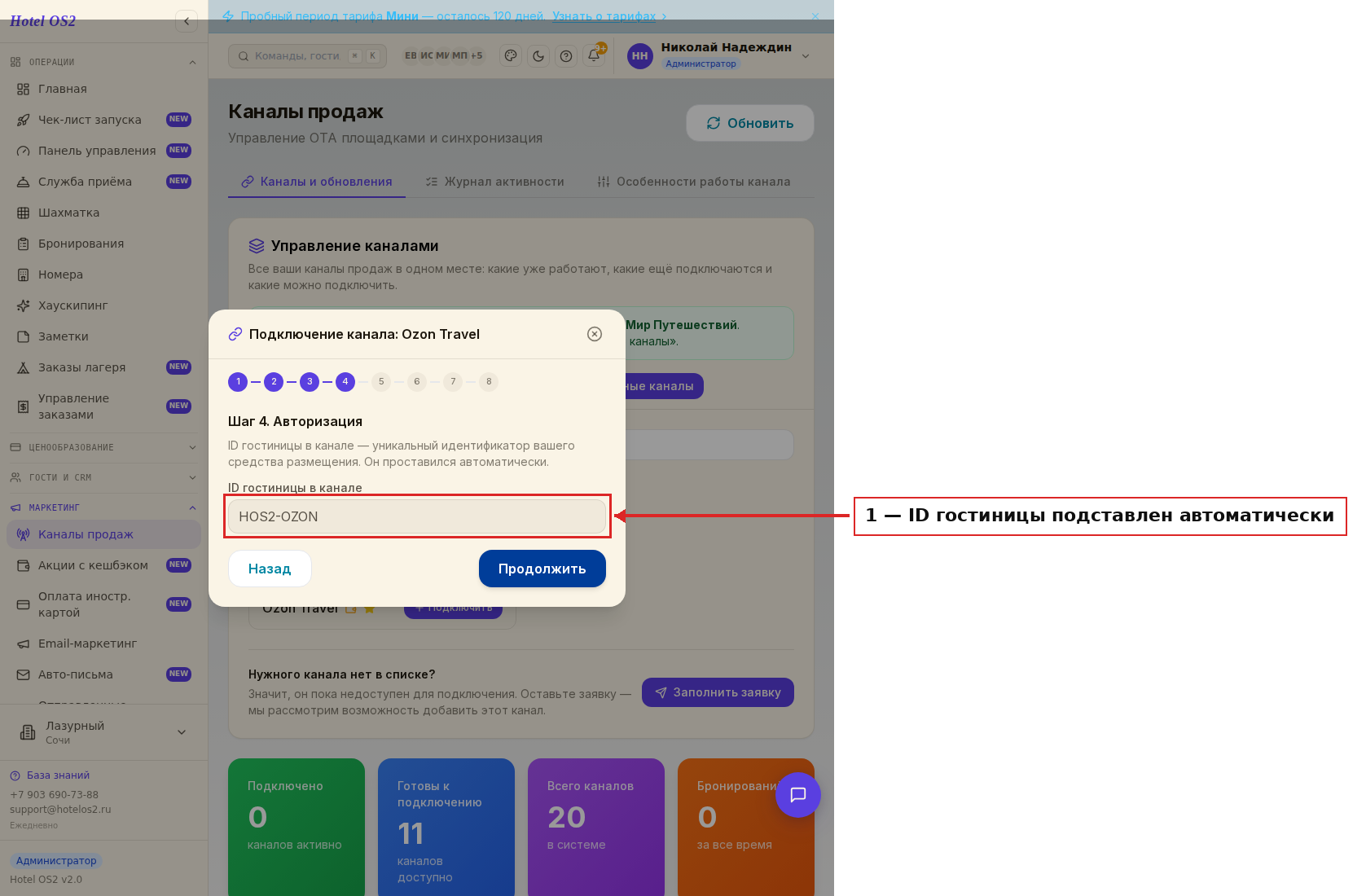
Task: Click the support@hotelos2.ru email
Action: 60,810
